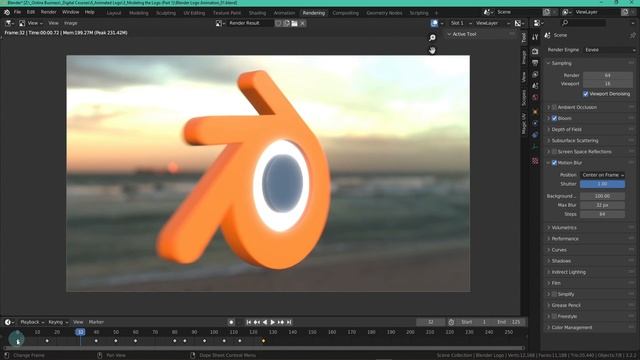Jump to the last frame
Image resolution: width=640 pixels, height=360 pixels.
pyautogui.click(x=289, y=322)
